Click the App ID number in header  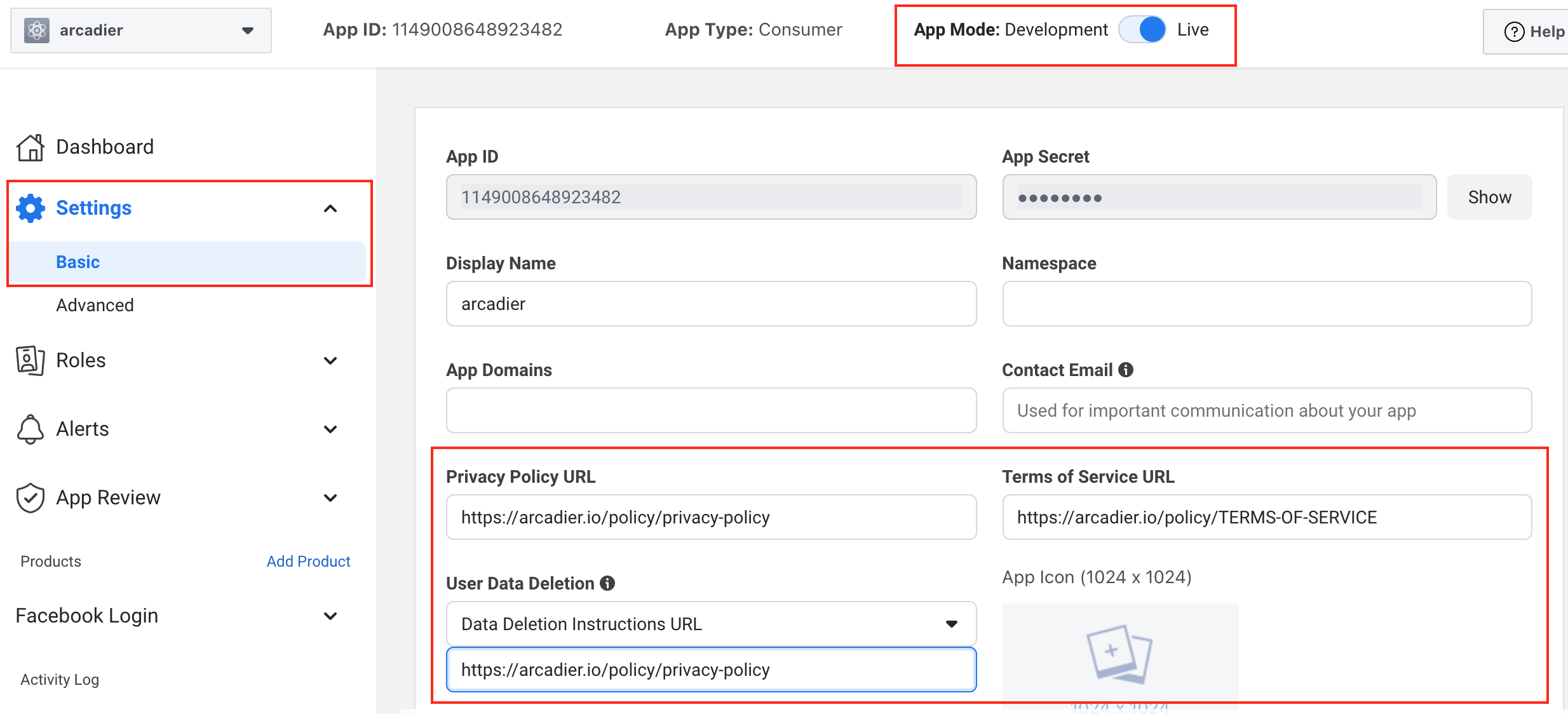[x=477, y=30]
